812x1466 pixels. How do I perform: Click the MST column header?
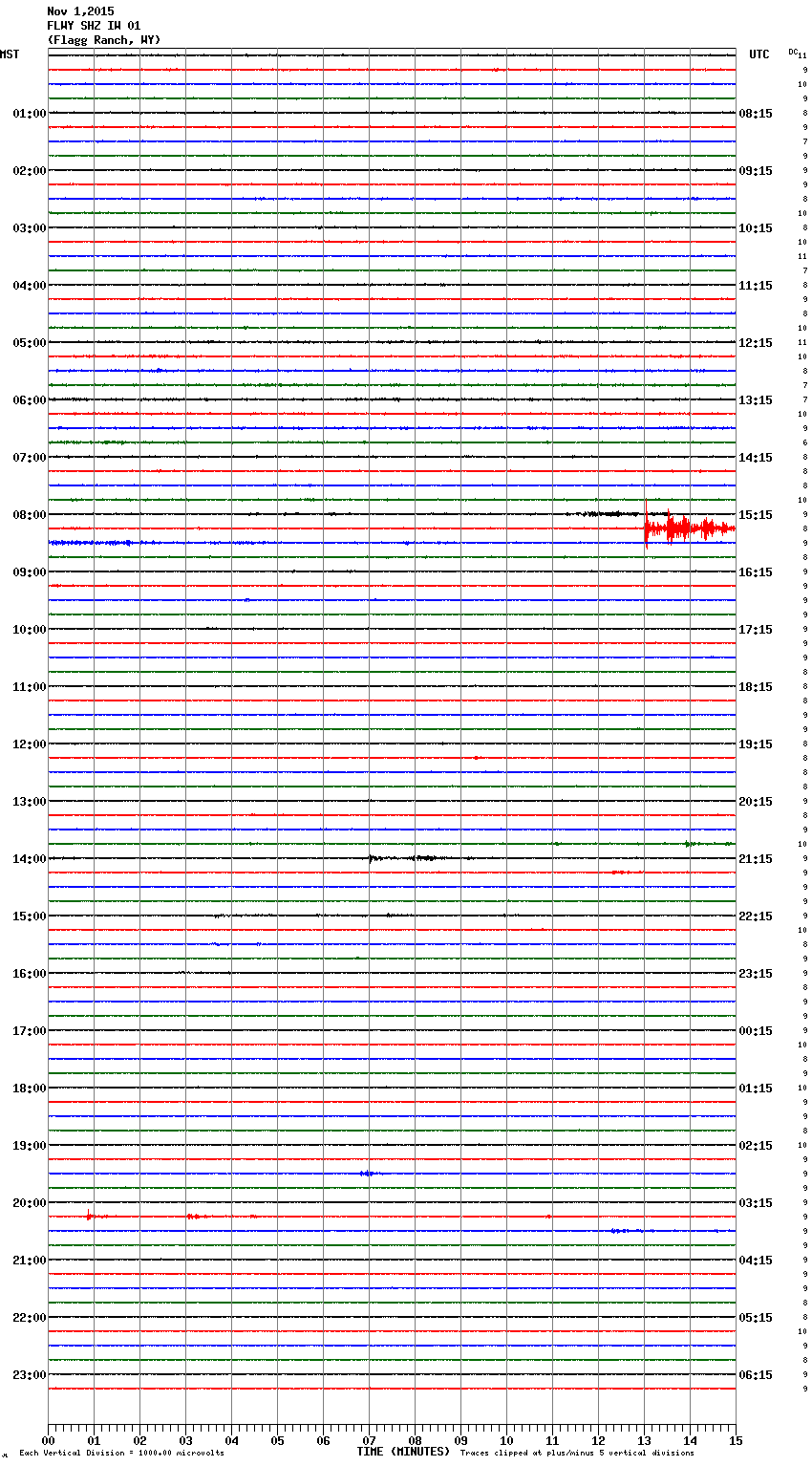coord(10,54)
